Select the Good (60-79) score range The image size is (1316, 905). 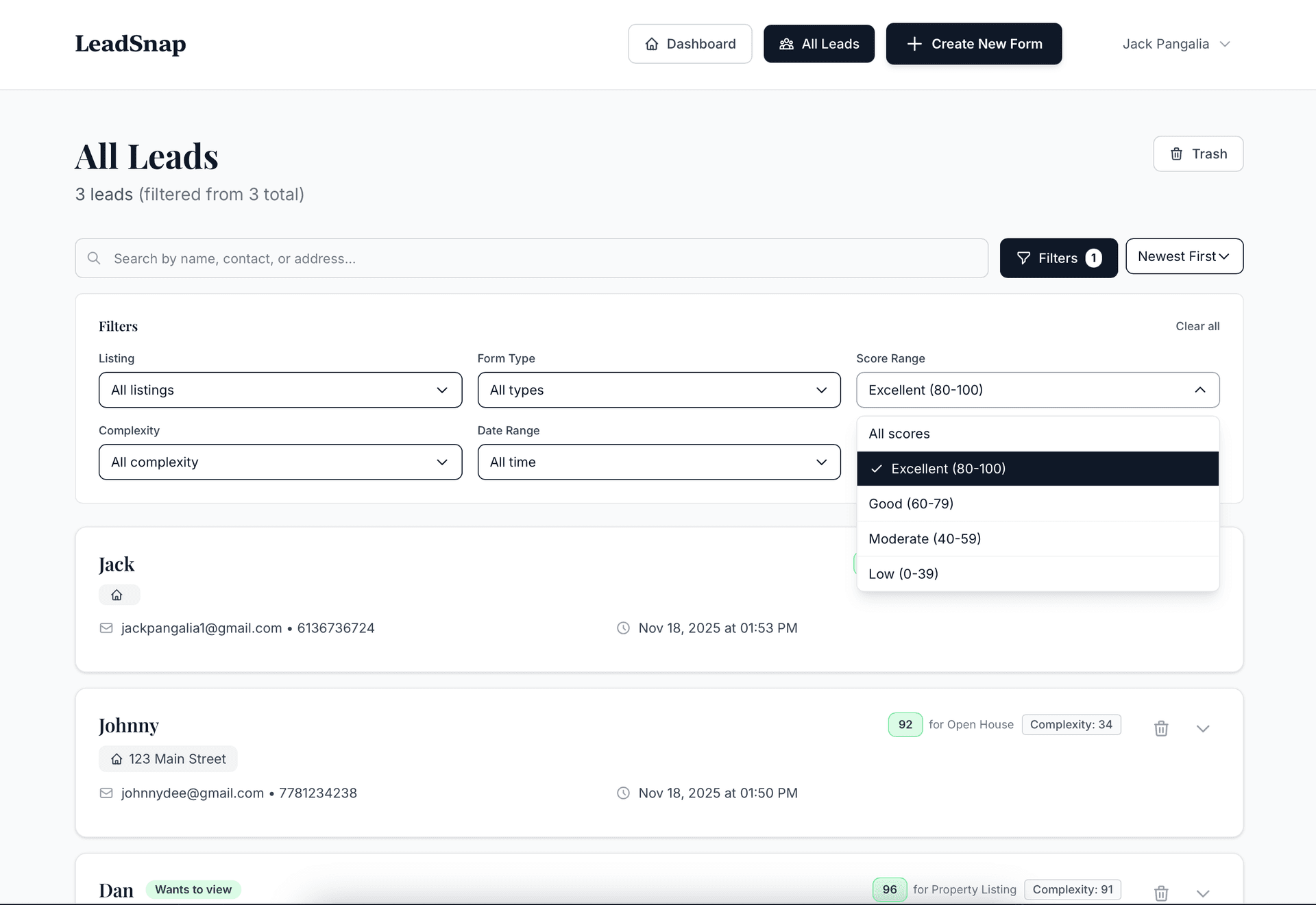911,504
